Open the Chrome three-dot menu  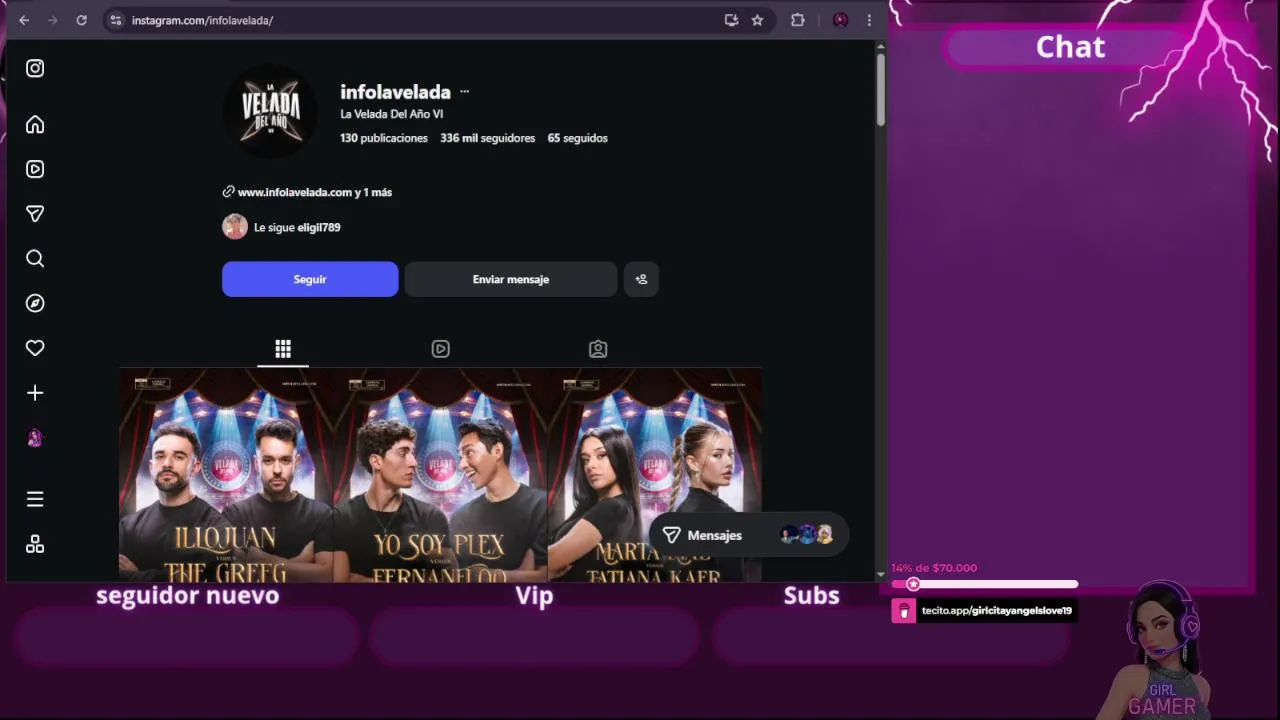(x=869, y=20)
